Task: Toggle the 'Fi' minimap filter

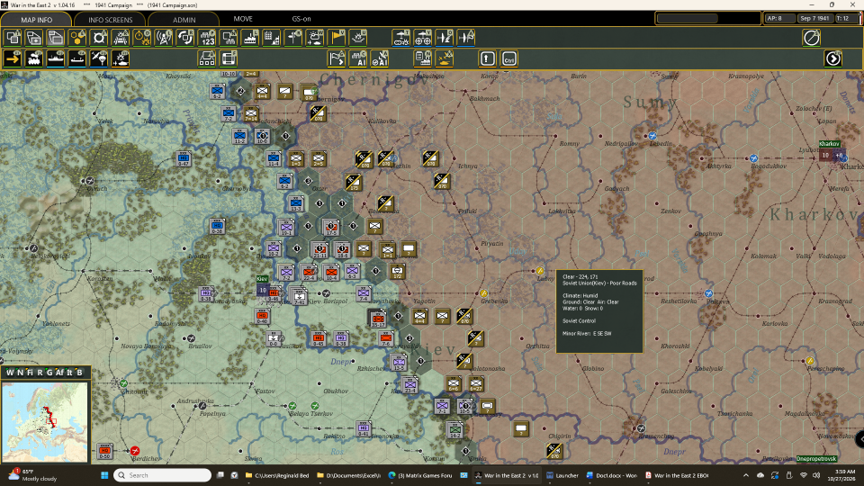Action: [x=30, y=372]
